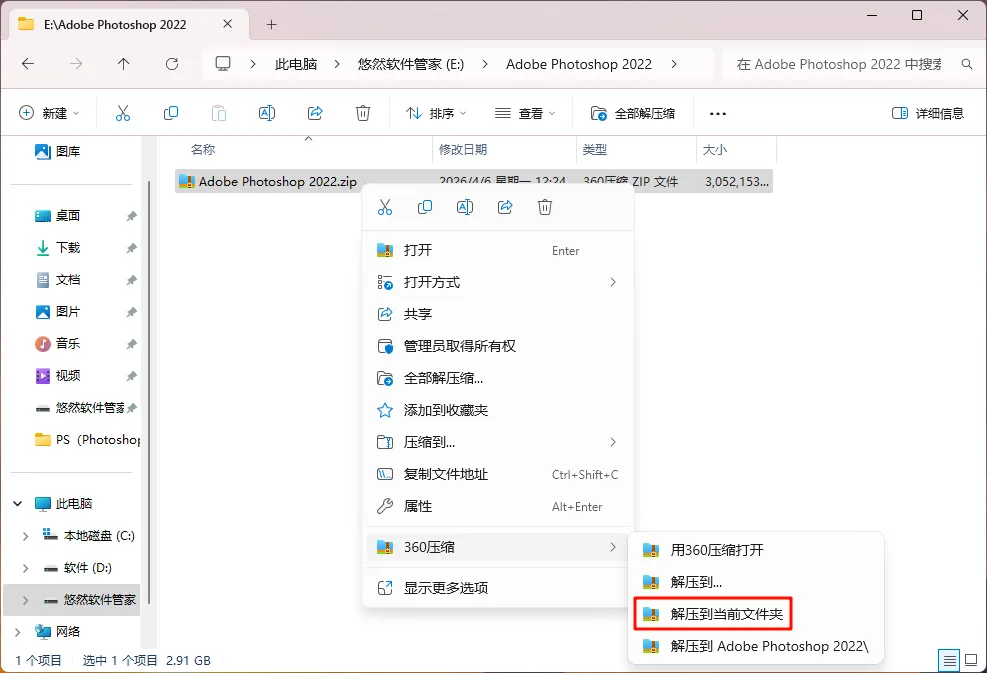Switch to large icons view in status bar
The width and height of the screenshot is (987, 673).
coord(971,660)
